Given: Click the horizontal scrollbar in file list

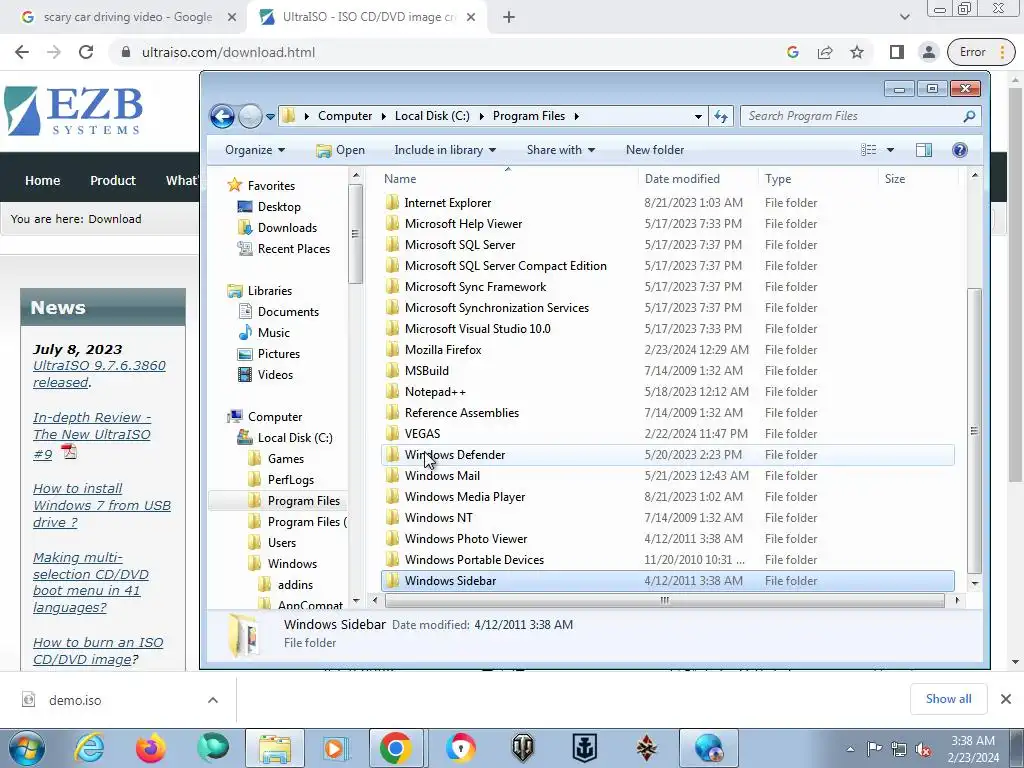Looking at the screenshot, I should tap(664, 600).
